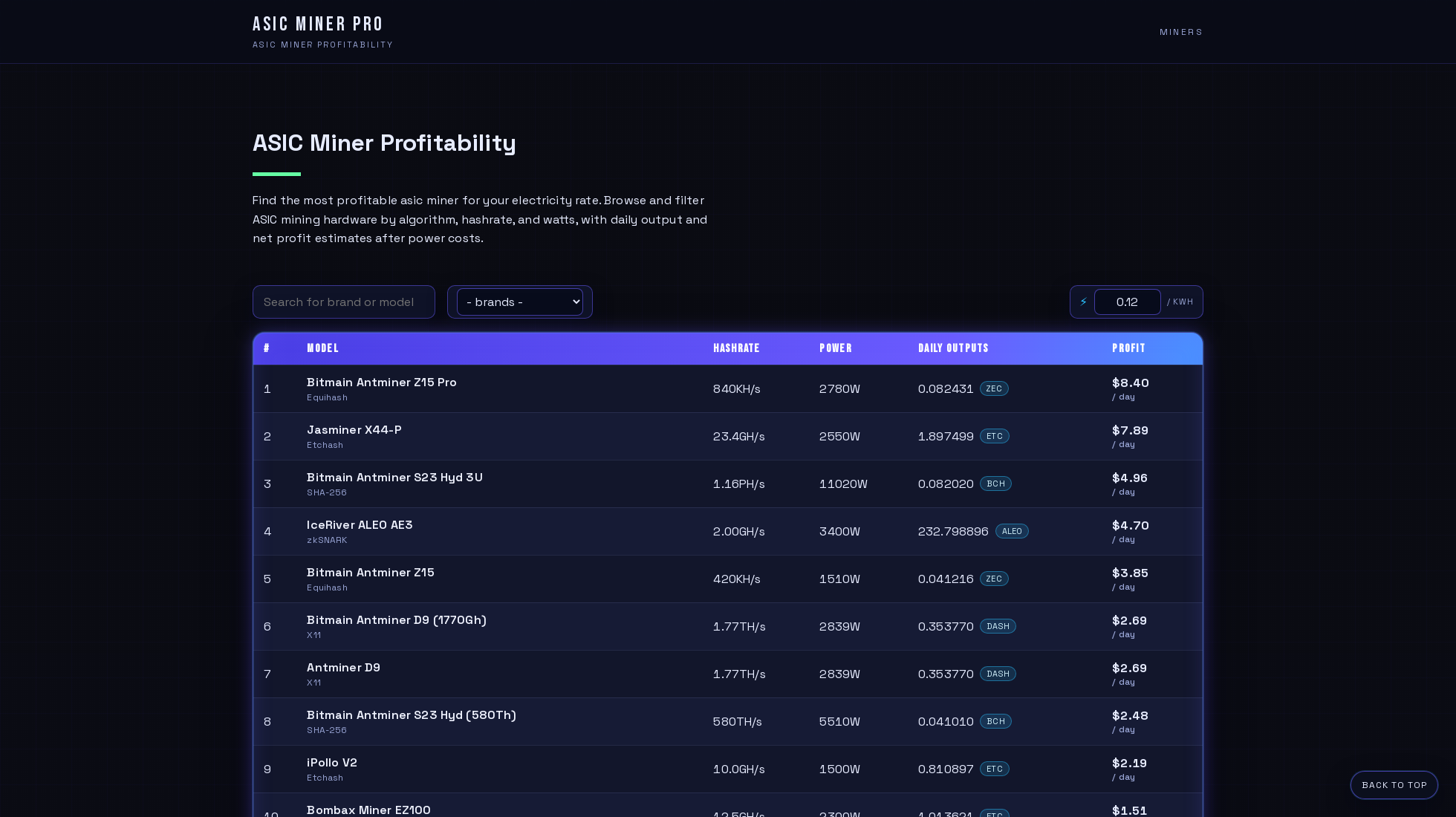Open the Miners nav menu item
The image size is (1456, 817).
[x=1180, y=32]
